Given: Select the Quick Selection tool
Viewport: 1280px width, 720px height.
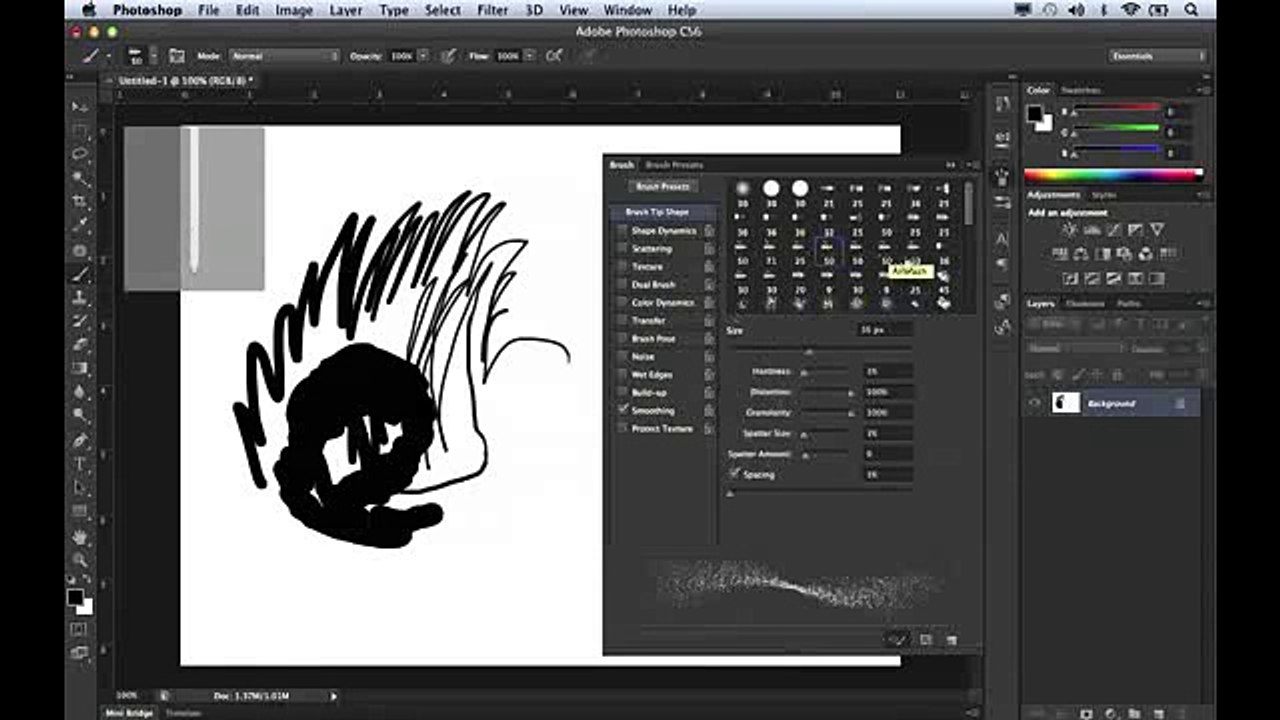Looking at the screenshot, I should click(x=80, y=178).
